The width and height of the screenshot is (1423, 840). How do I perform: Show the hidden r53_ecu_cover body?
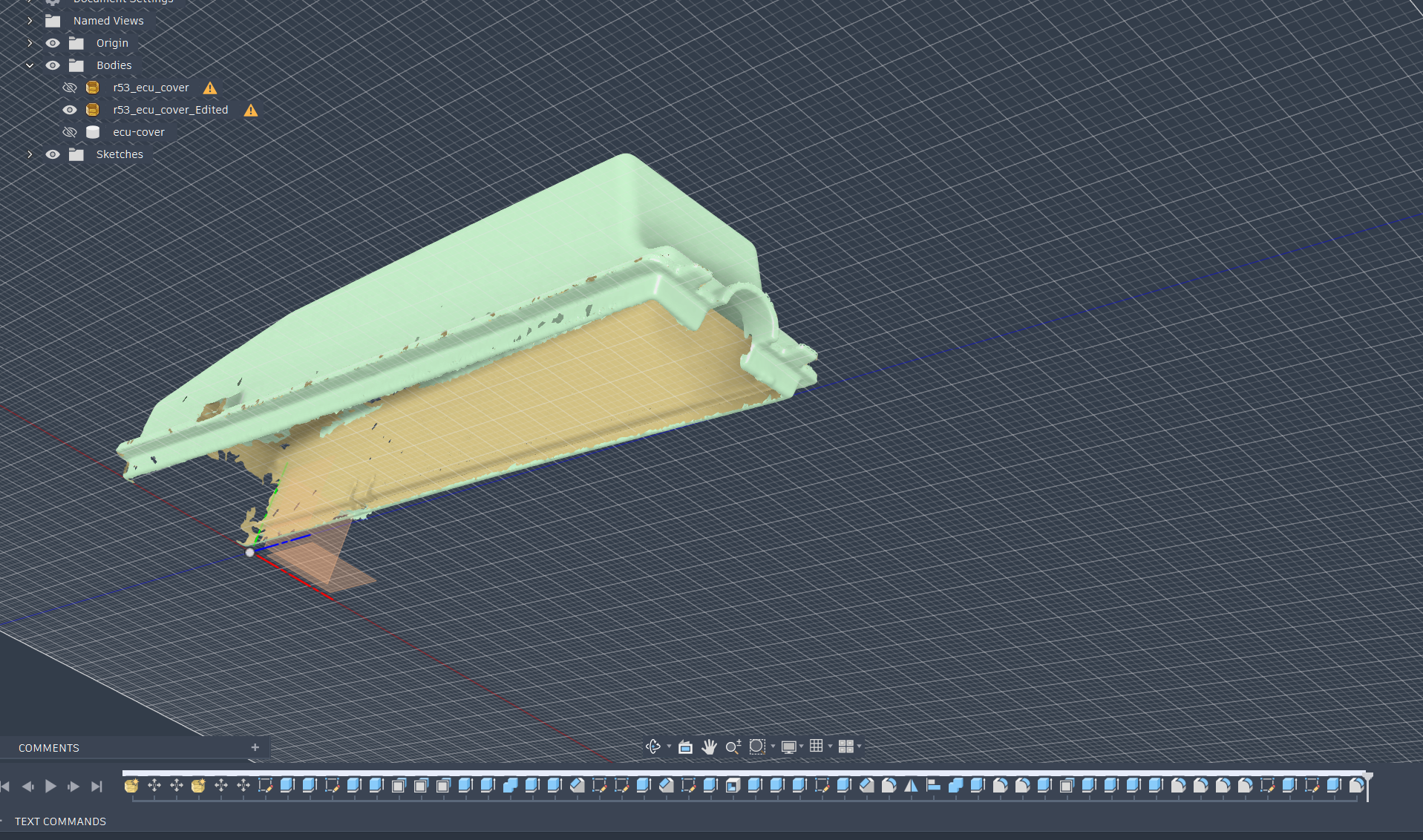point(69,88)
